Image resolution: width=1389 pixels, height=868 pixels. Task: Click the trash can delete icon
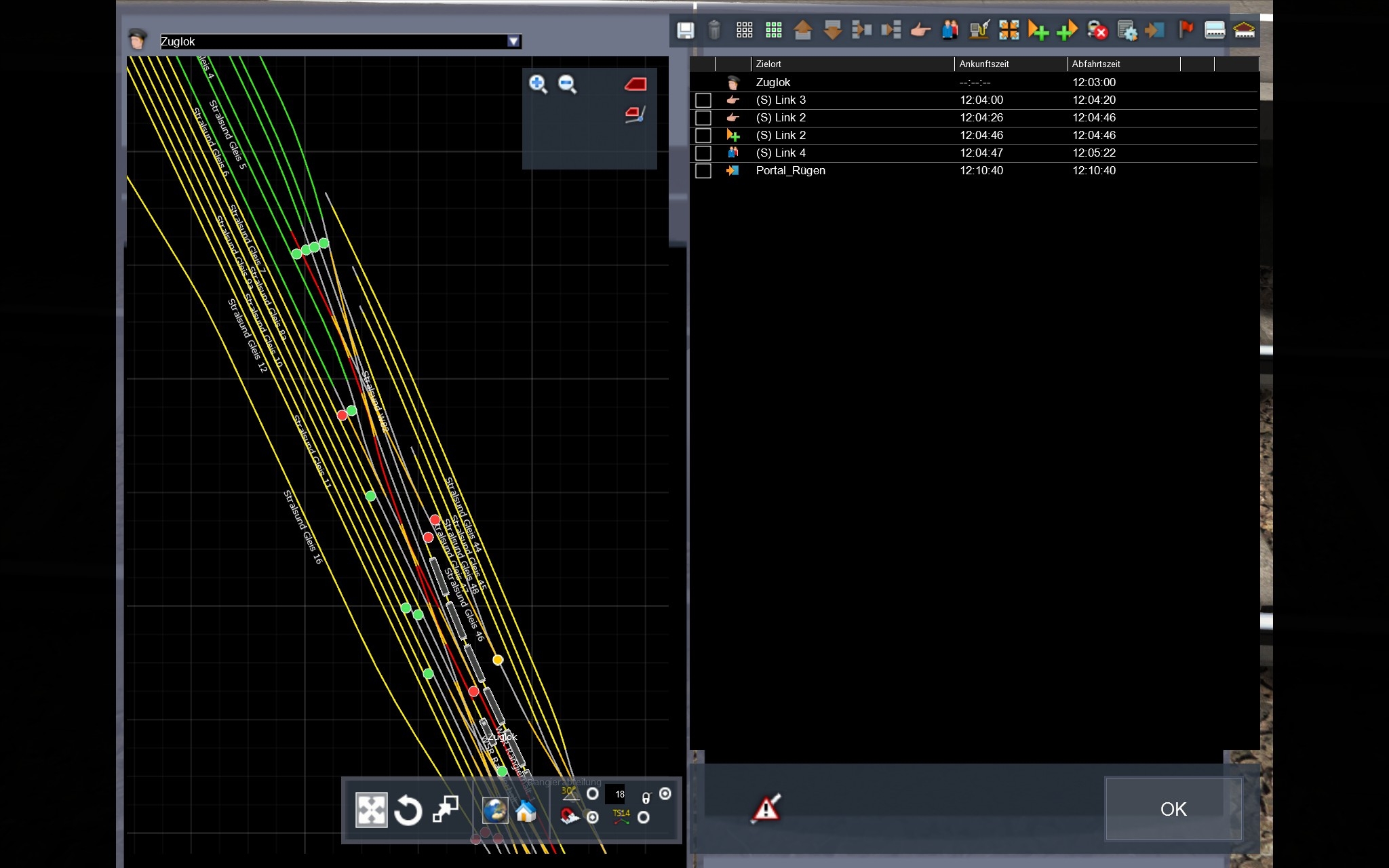pyautogui.click(x=714, y=31)
